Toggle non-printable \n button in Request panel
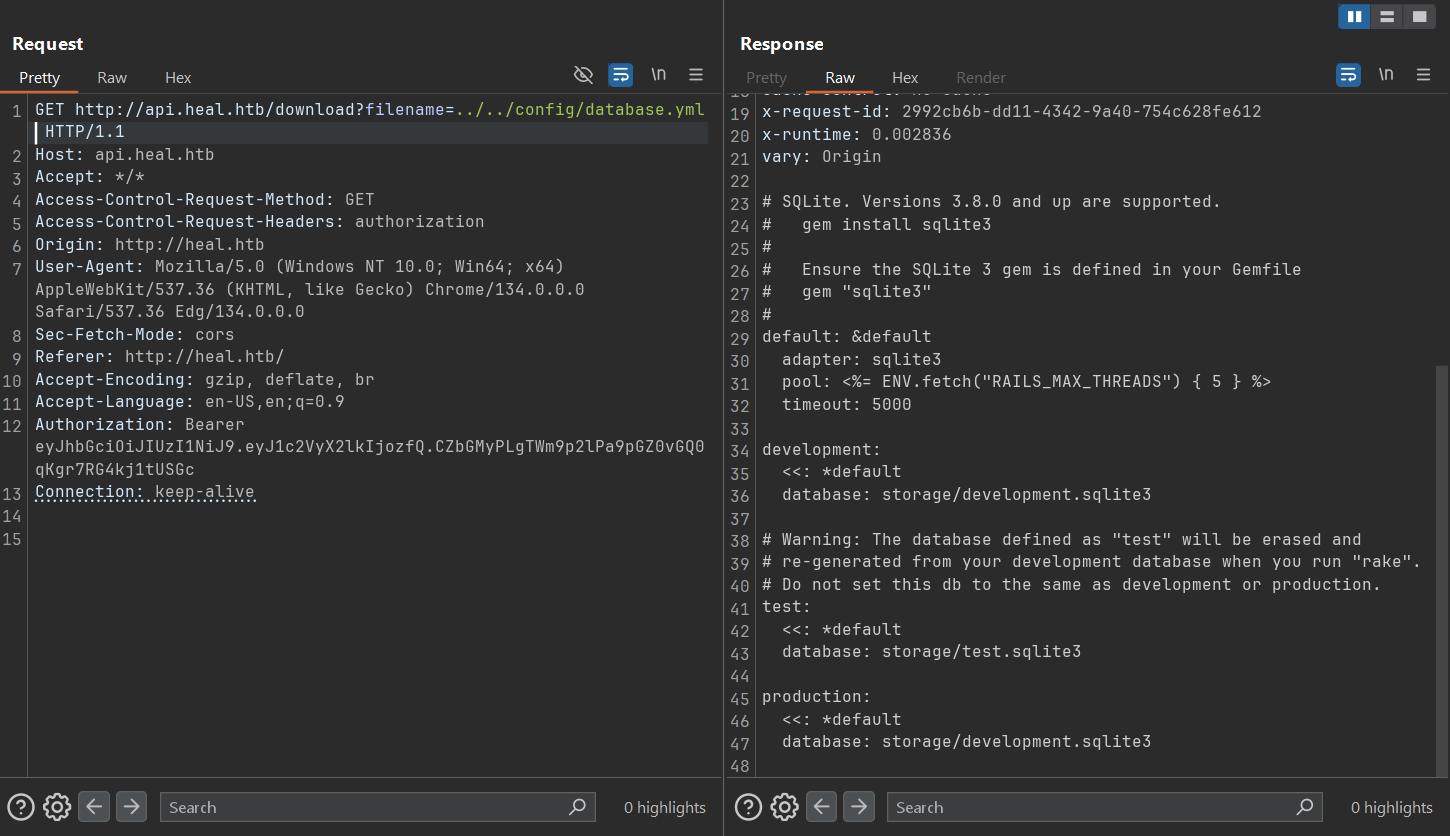 point(659,75)
